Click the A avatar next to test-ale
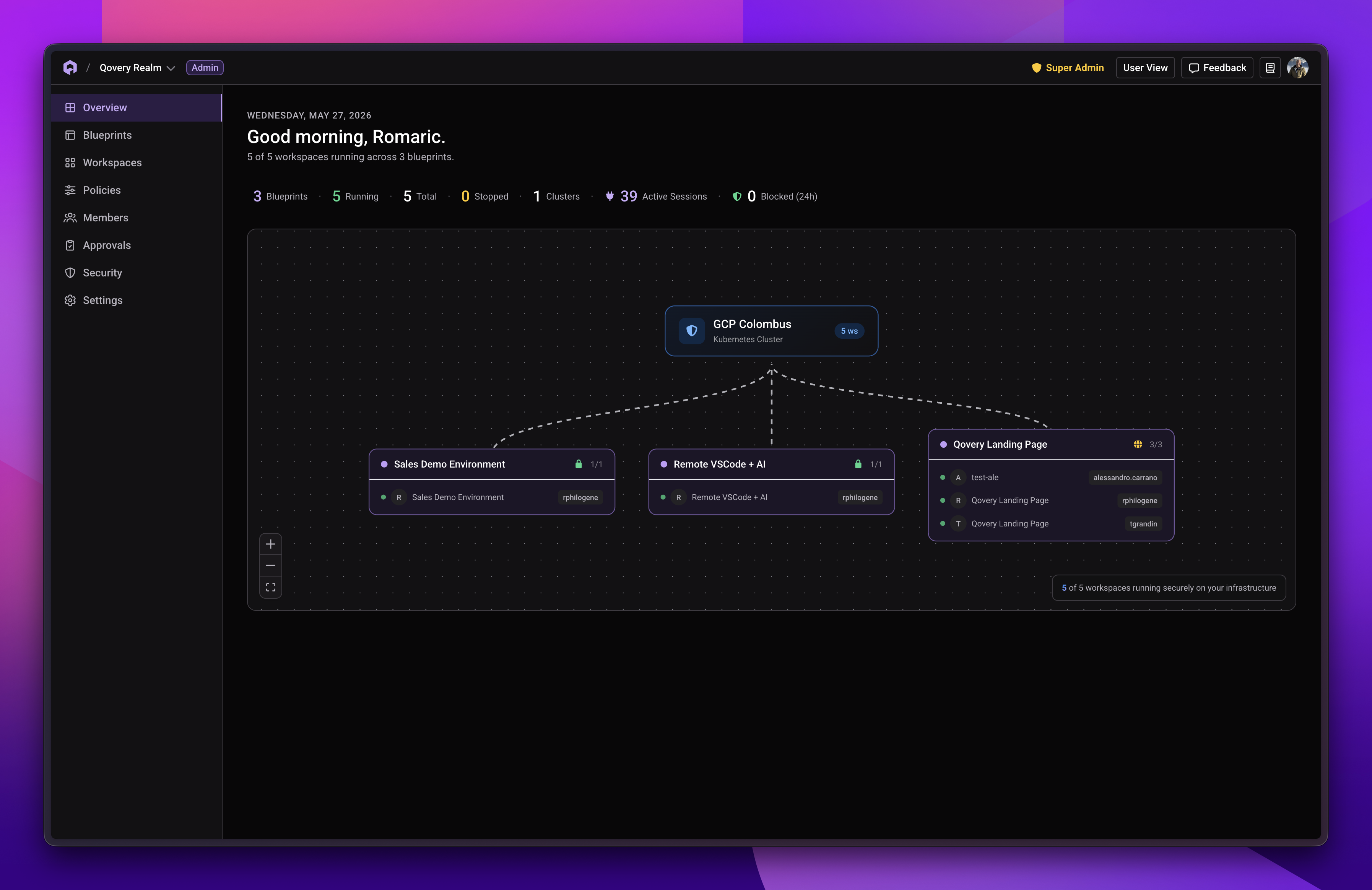This screenshot has height=890, width=1372. [958, 477]
